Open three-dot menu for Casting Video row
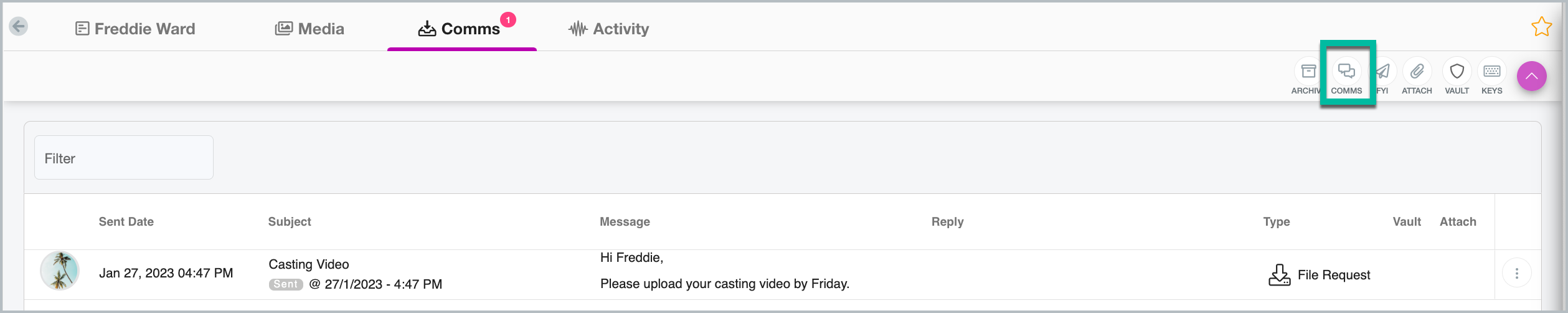This screenshot has width=1568, height=313. click(1516, 273)
